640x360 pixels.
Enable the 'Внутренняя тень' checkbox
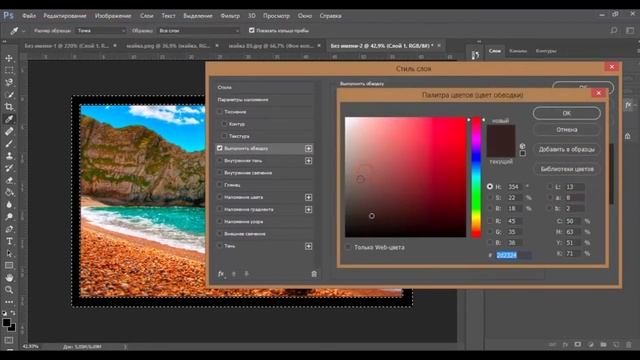[220, 160]
